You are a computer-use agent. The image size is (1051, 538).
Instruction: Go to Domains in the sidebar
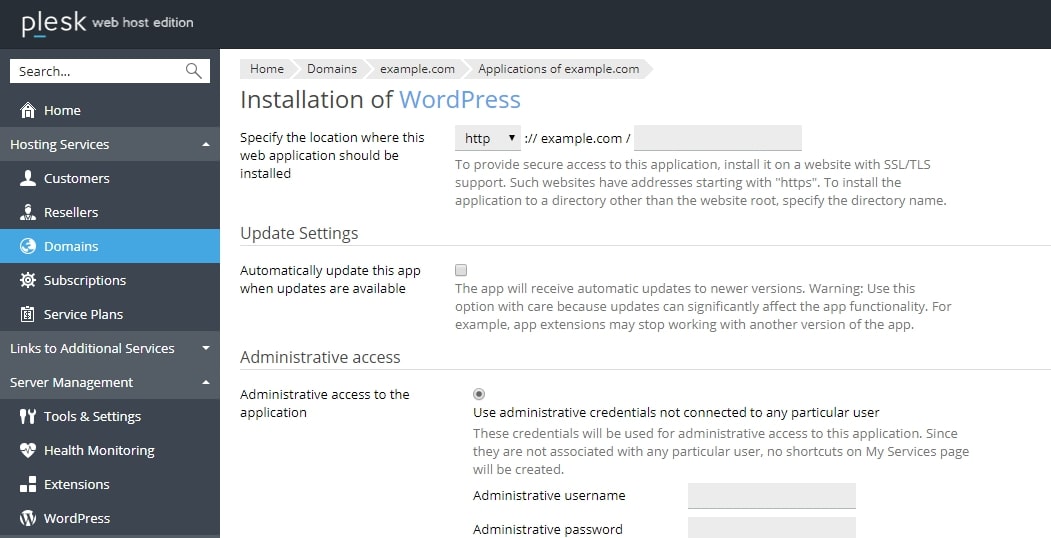[x=110, y=246]
